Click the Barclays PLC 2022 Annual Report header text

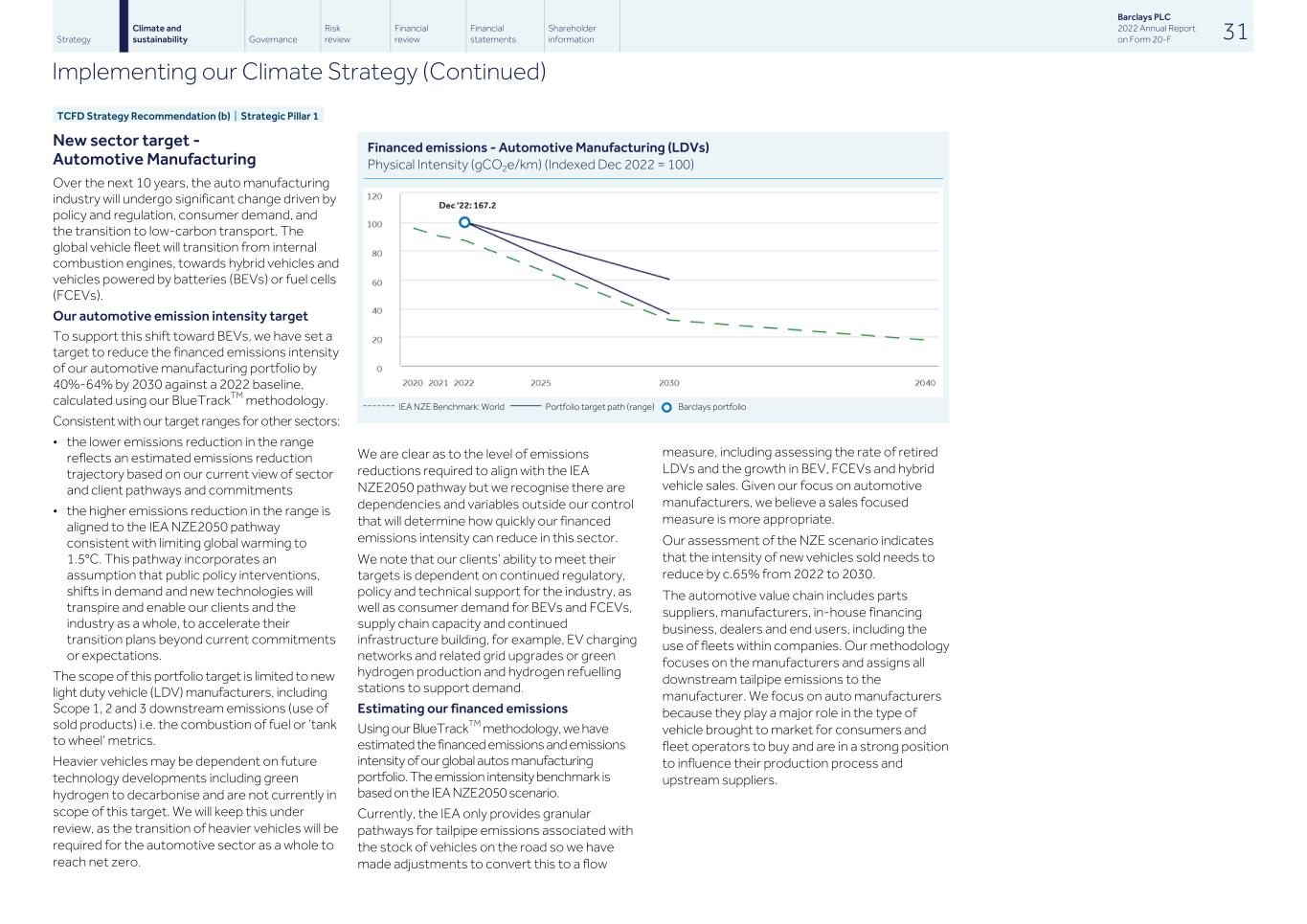coord(1156,29)
